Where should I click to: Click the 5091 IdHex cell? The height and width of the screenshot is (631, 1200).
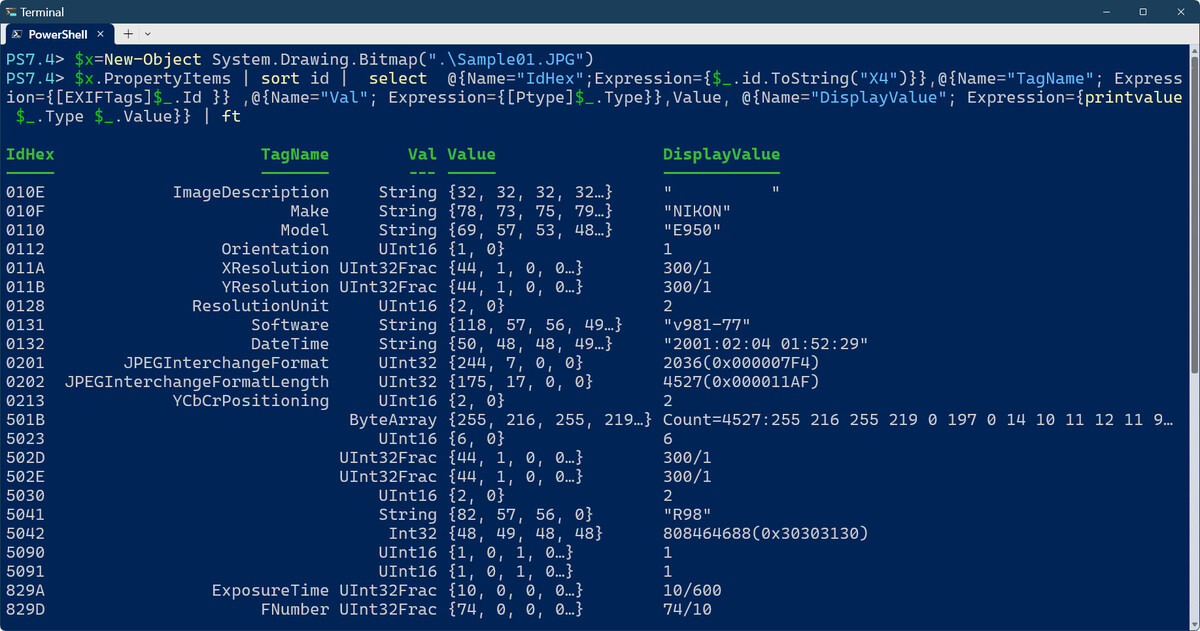coord(25,572)
